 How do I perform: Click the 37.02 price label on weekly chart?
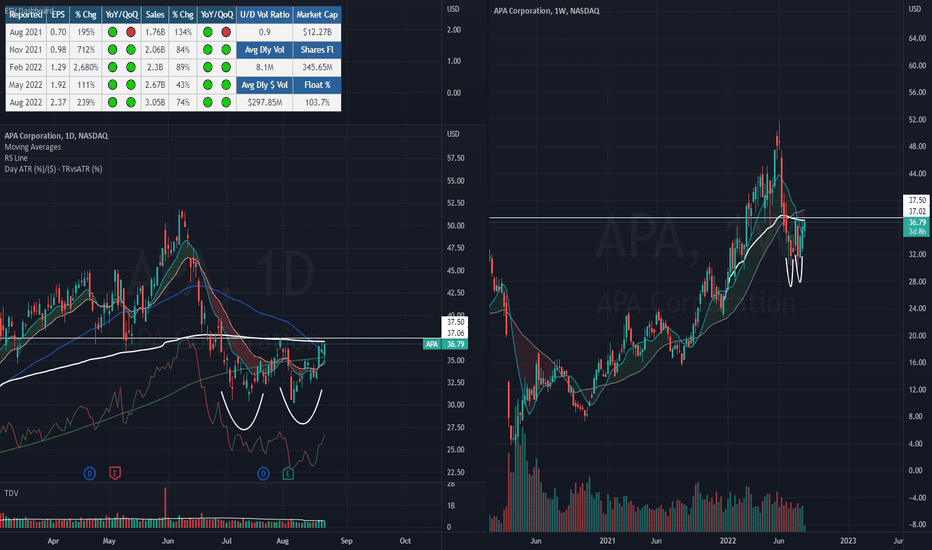pos(917,211)
